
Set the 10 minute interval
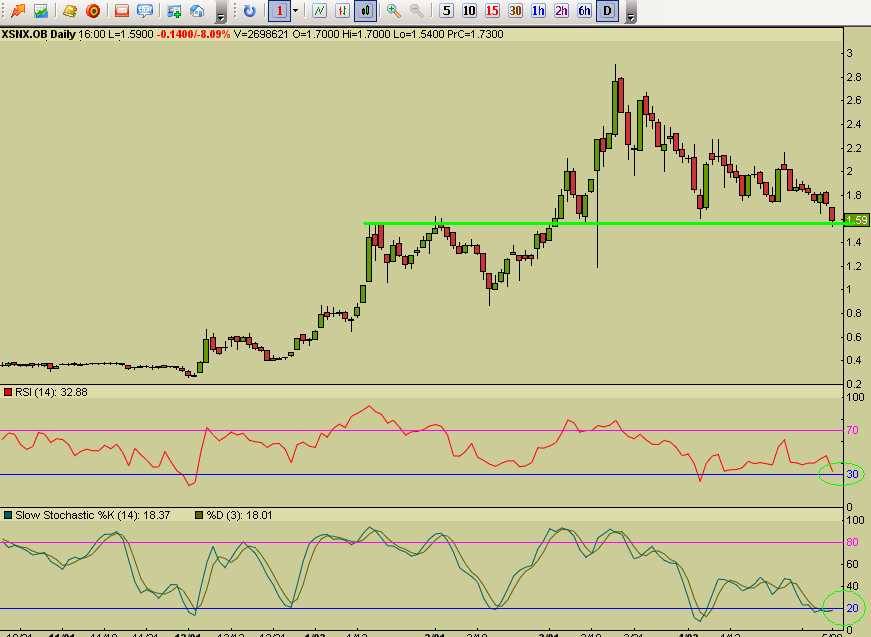(x=469, y=11)
